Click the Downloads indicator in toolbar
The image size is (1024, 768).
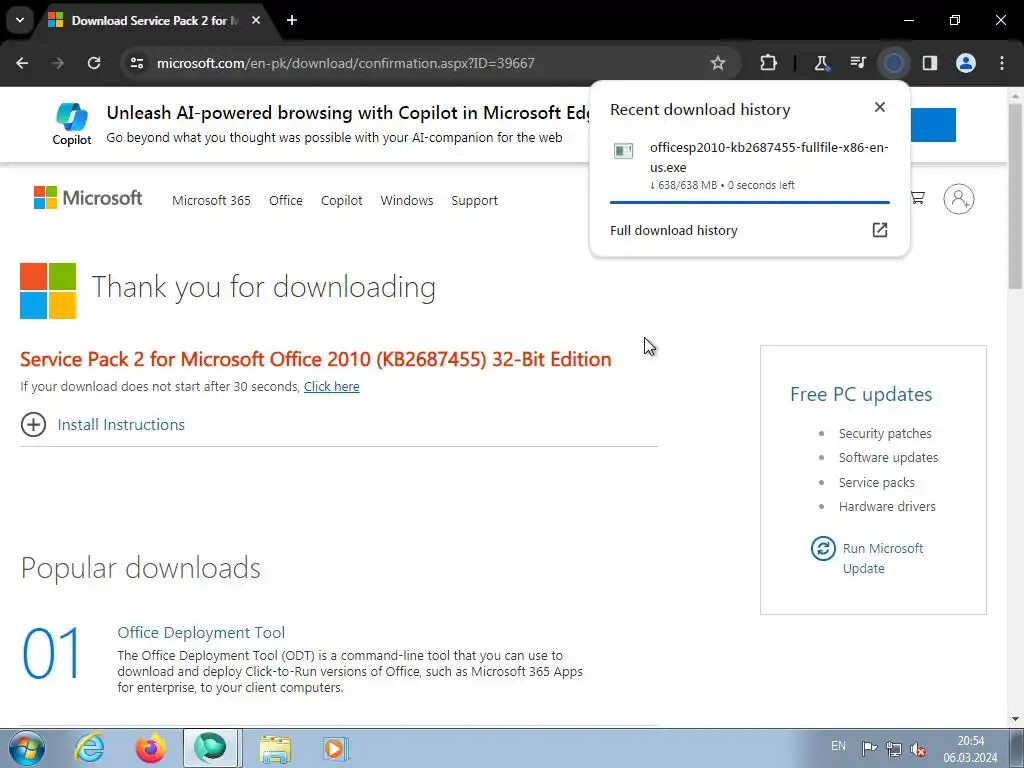[893, 63]
